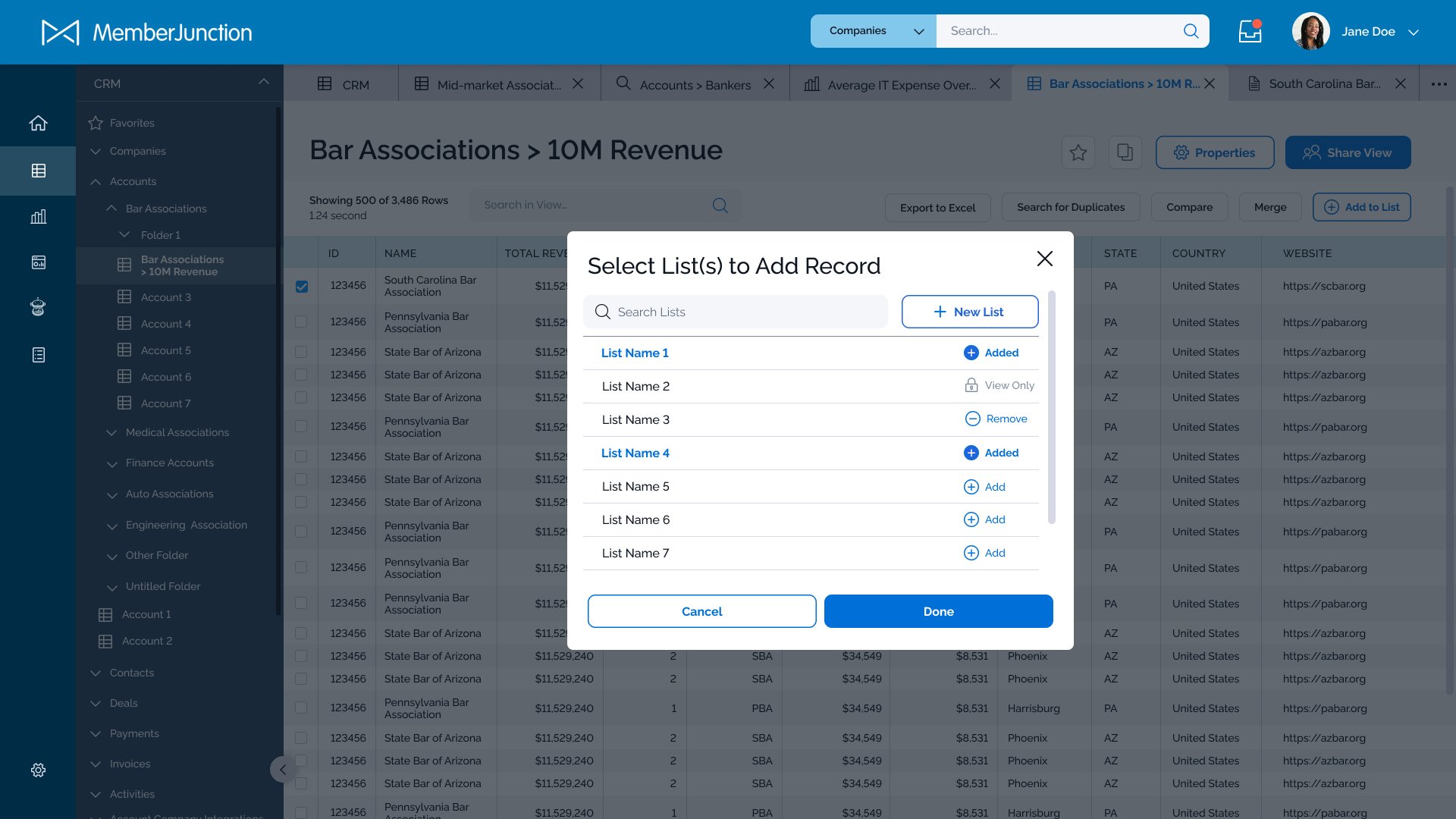Open the Jane Doe user menu chevron

pos(1414,32)
